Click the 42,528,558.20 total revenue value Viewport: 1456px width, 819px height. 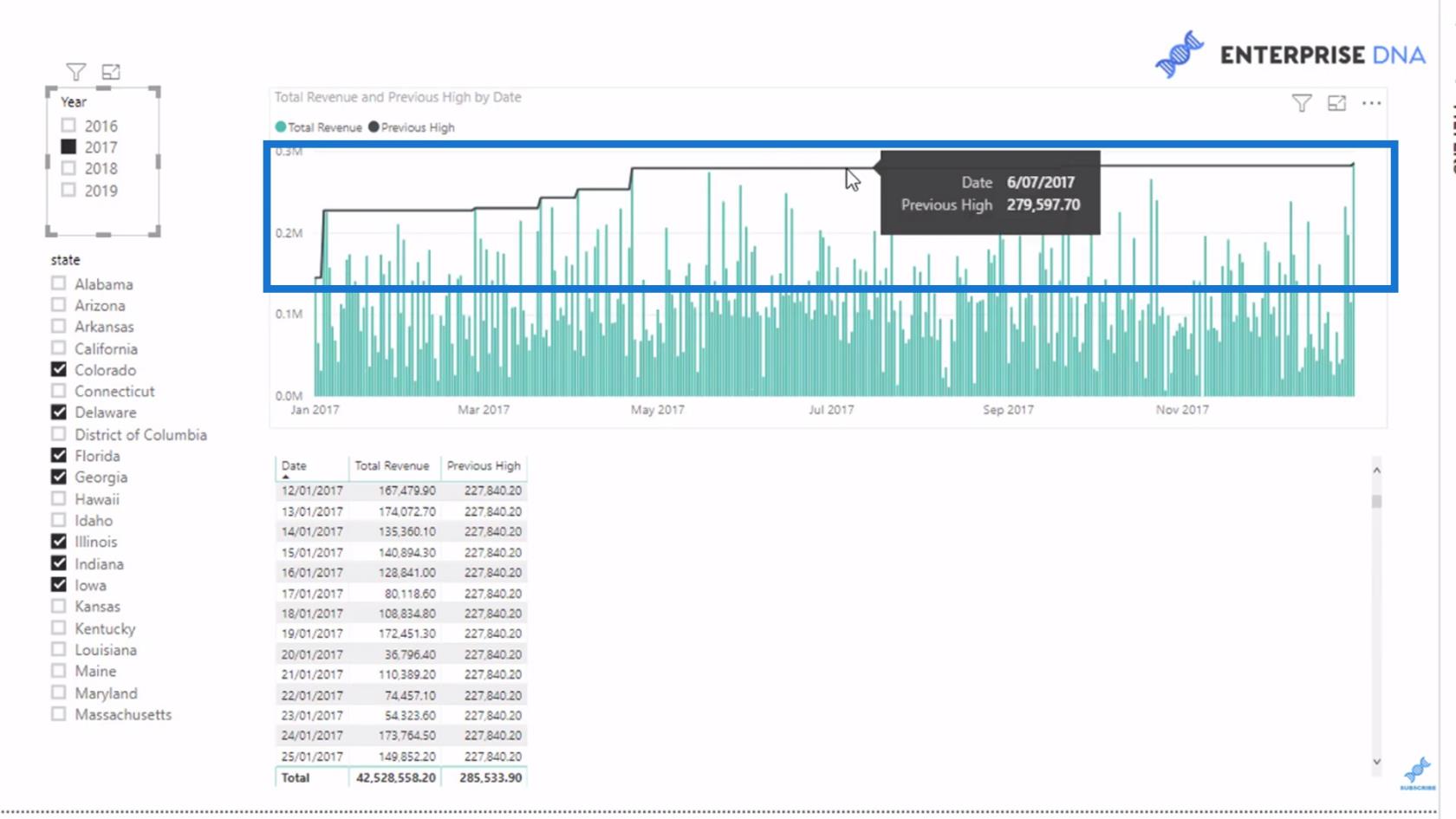395,777
